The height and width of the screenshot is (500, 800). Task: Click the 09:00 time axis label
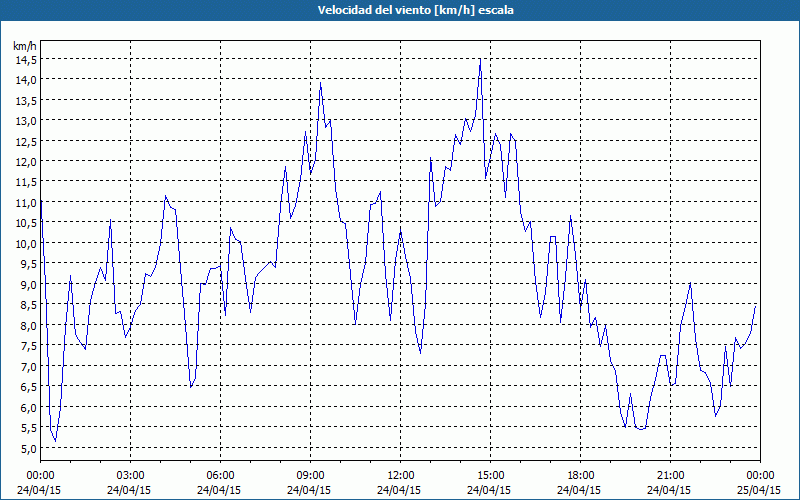click(x=310, y=476)
